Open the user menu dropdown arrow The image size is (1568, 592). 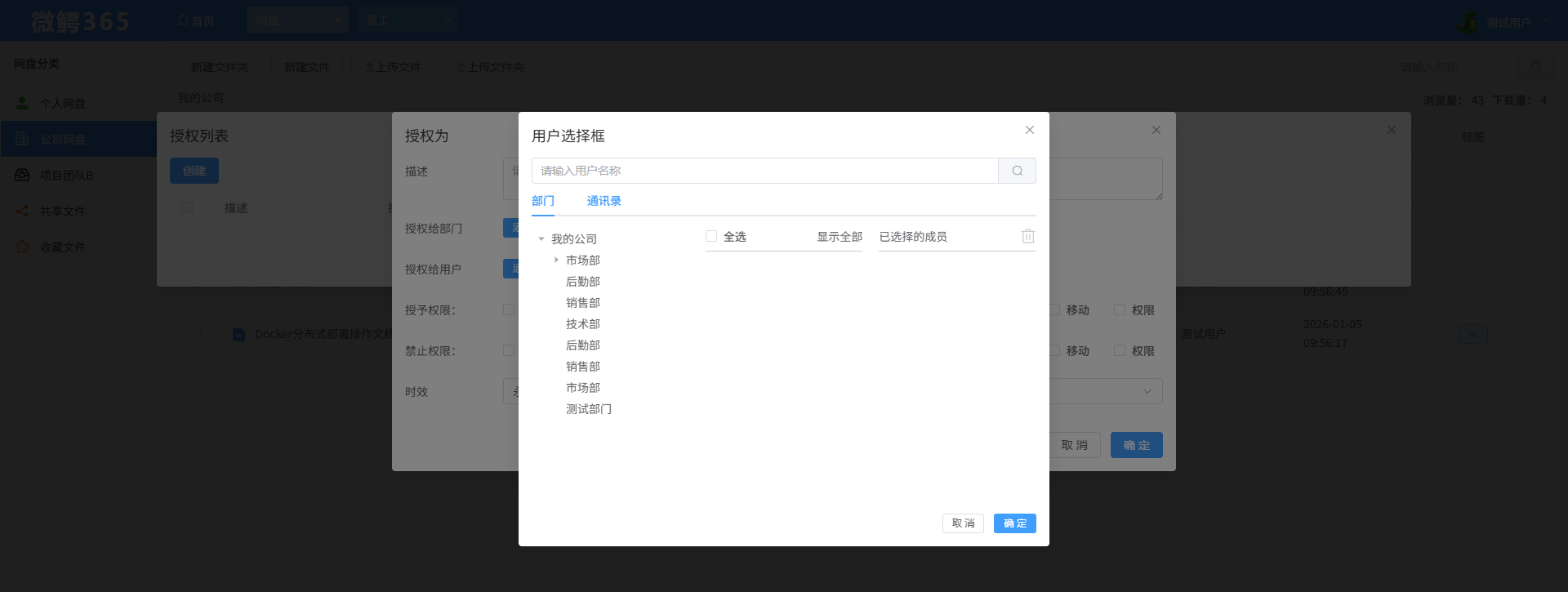tap(1546, 20)
